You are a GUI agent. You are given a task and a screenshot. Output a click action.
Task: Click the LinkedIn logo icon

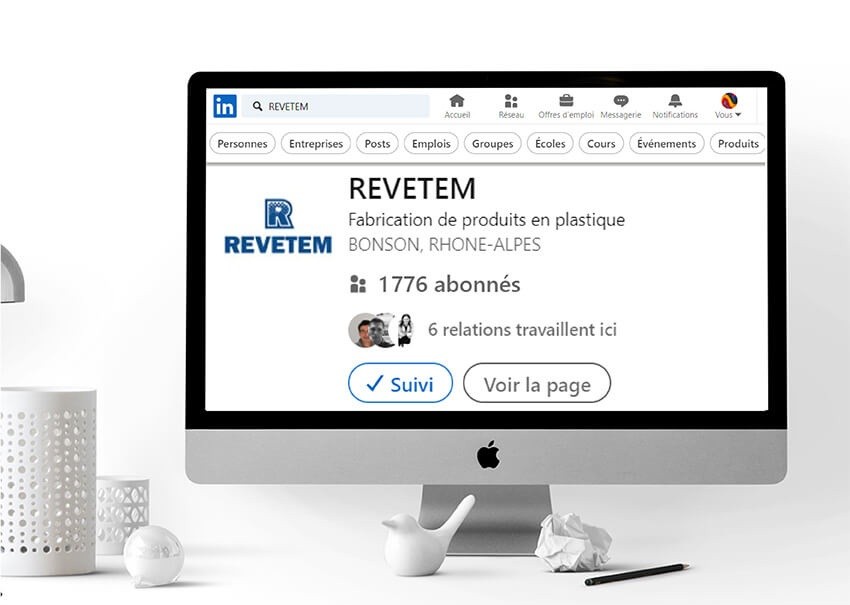(225, 106)
